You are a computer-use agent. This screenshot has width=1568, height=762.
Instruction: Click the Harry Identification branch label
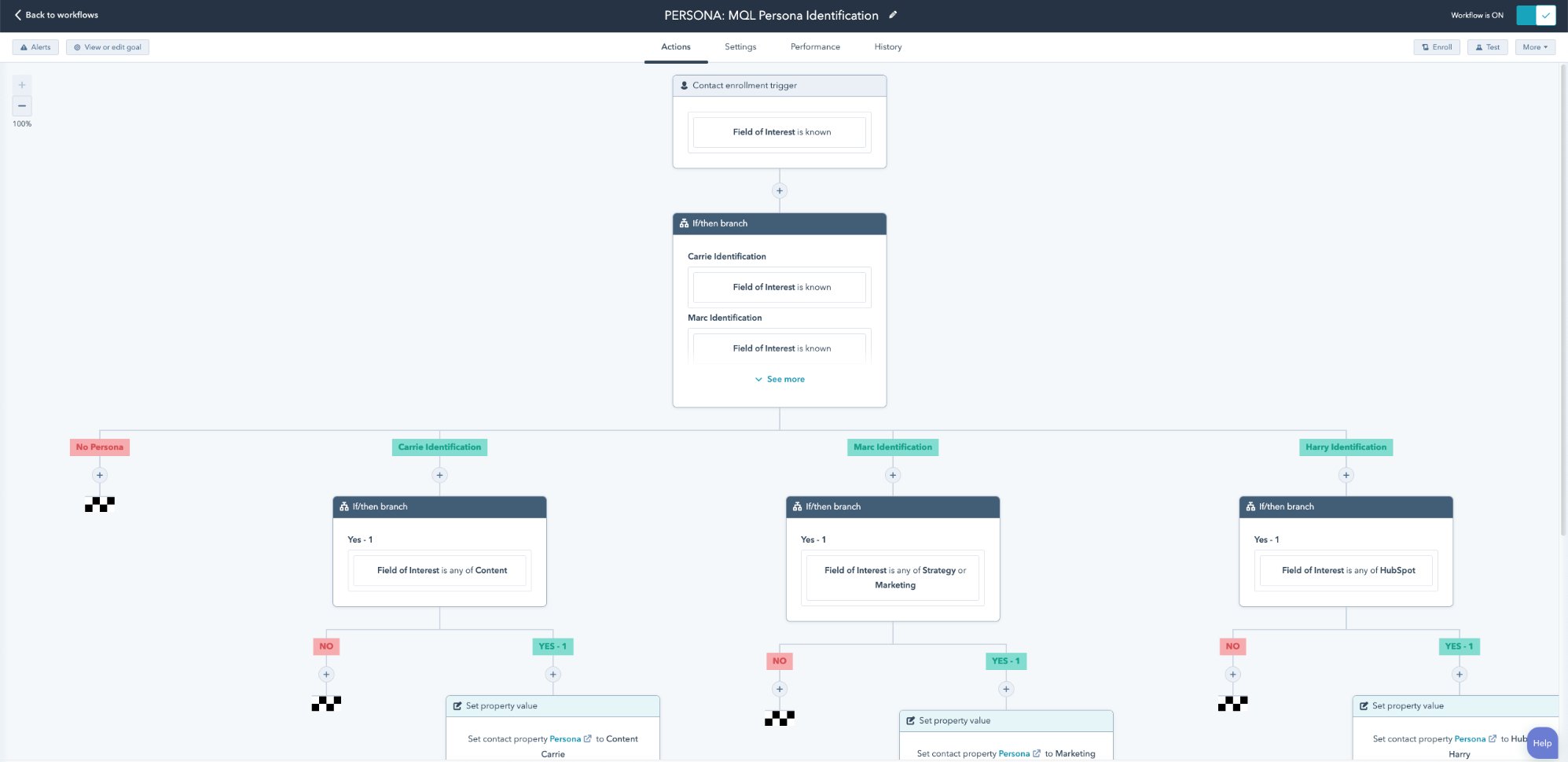click(x=1346, y=447)
